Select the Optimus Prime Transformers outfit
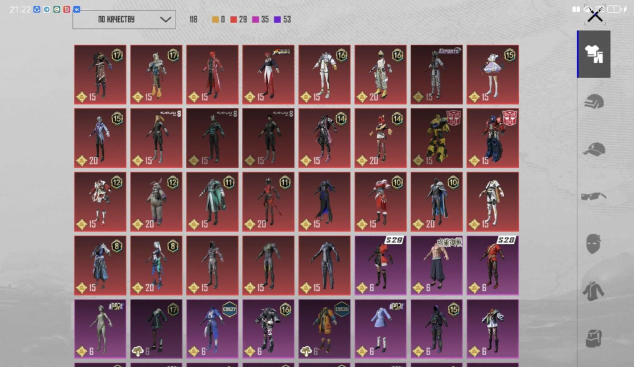 click(493, 138)
